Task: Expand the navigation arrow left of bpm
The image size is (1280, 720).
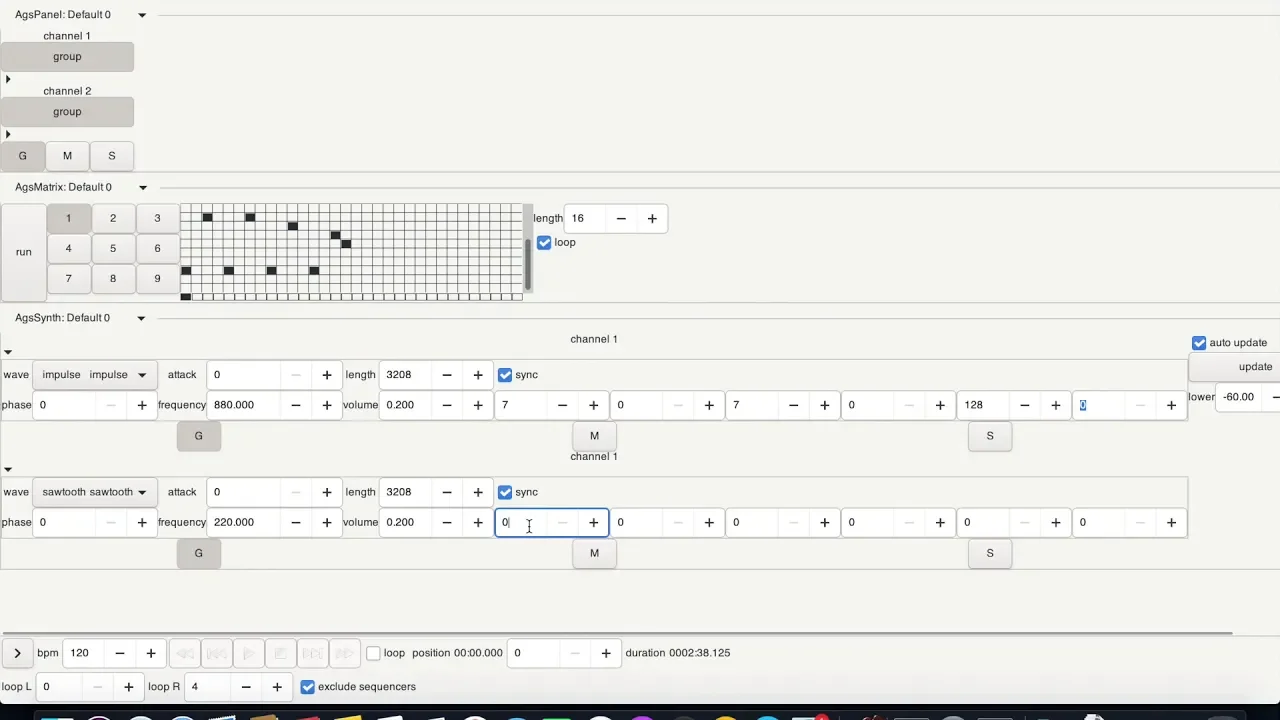Action: pos(17,653)
